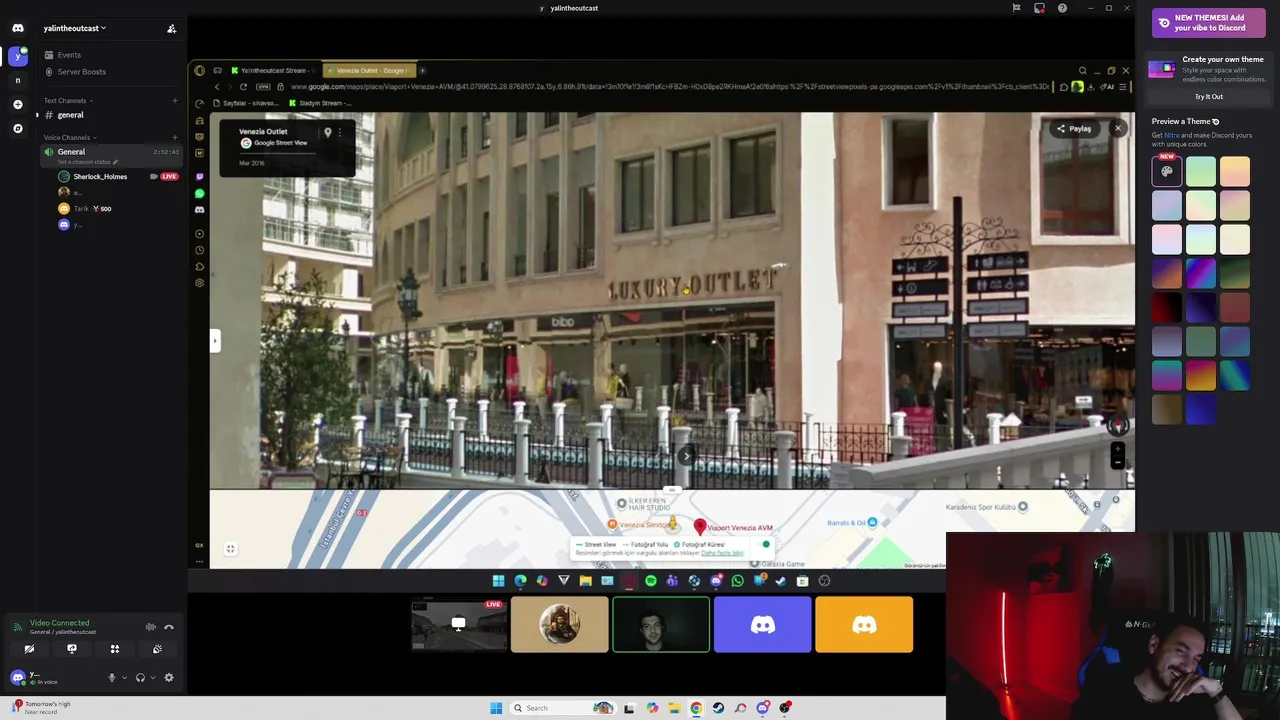This screenshot has height=720, width=1280.
Task: Create channel in Text Channels plus
Action: click(175, 100)
